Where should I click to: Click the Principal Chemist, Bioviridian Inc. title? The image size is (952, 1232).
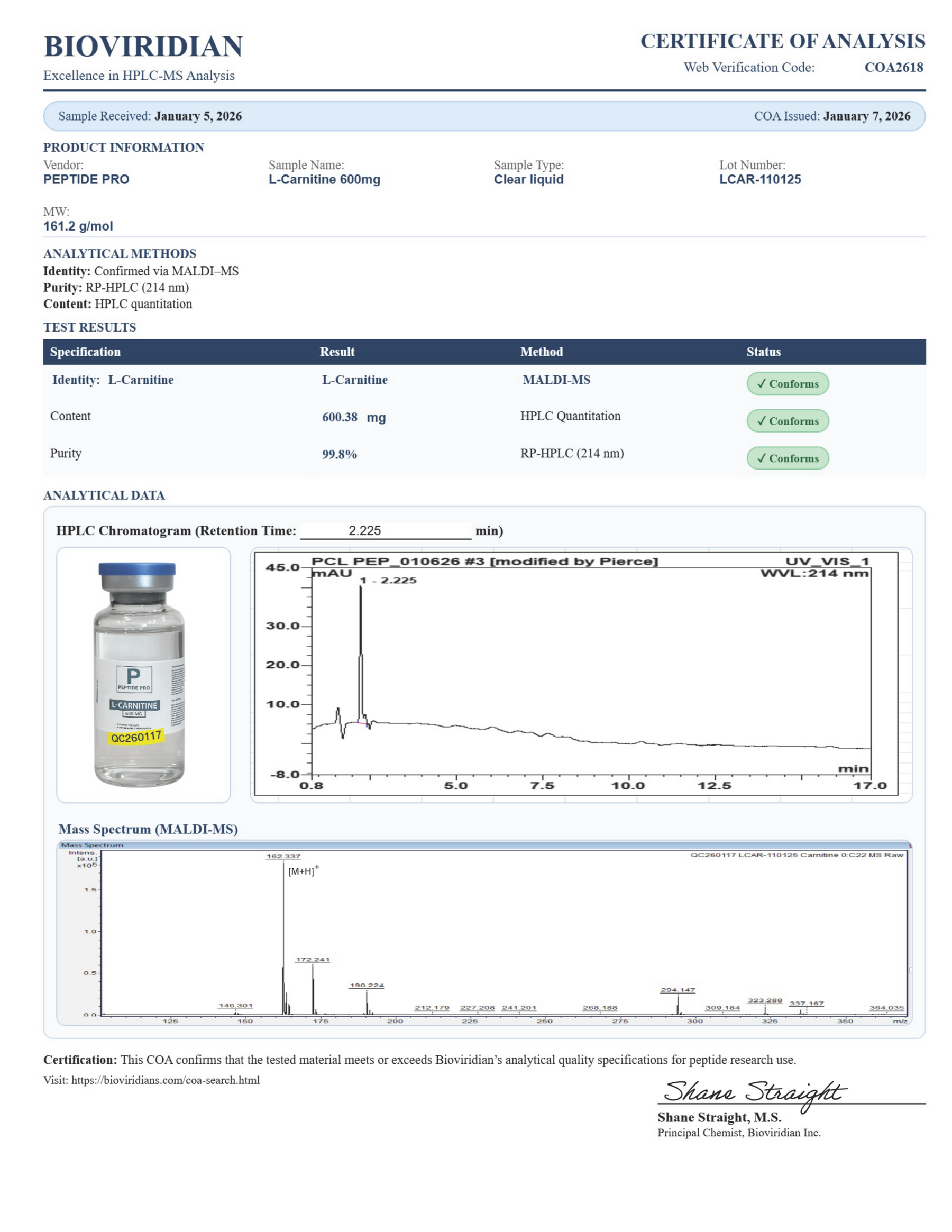tap(739, 1133)
